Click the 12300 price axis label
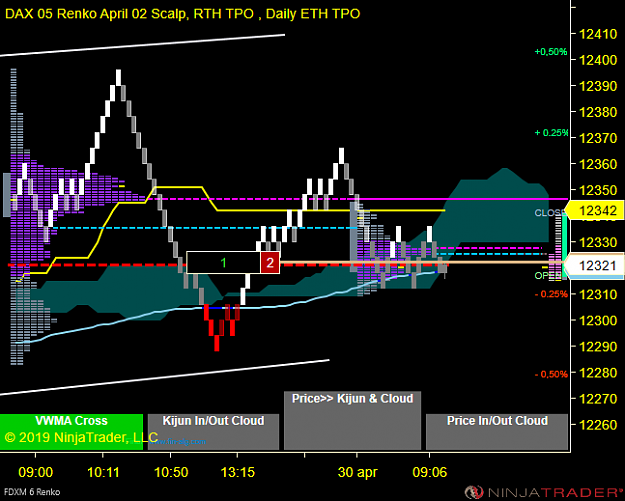625x501 pixels. (x=598, y=320)
